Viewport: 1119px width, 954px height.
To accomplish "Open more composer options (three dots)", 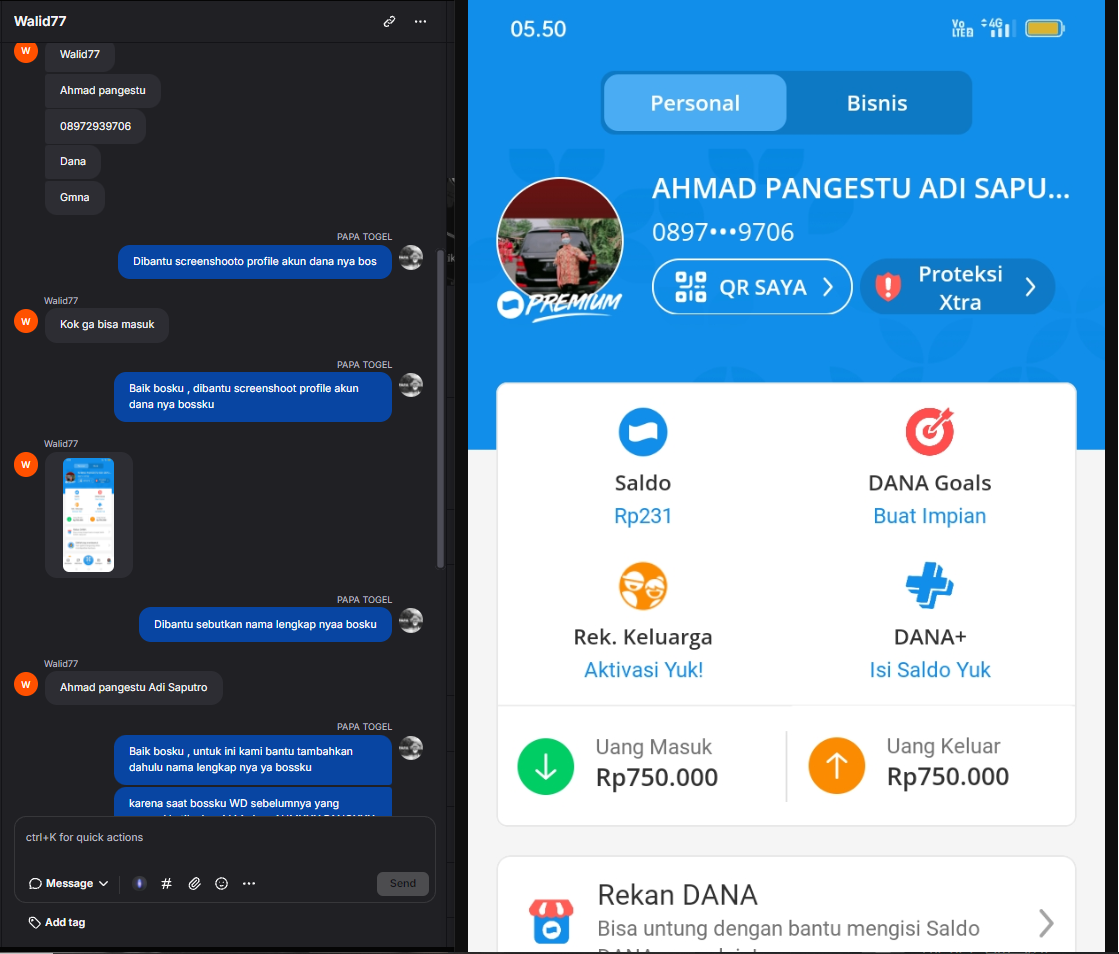I will coord(249,883).
